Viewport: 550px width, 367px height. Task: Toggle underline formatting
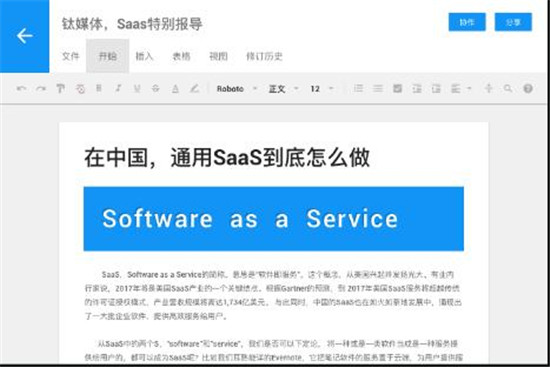pos(137,89)
